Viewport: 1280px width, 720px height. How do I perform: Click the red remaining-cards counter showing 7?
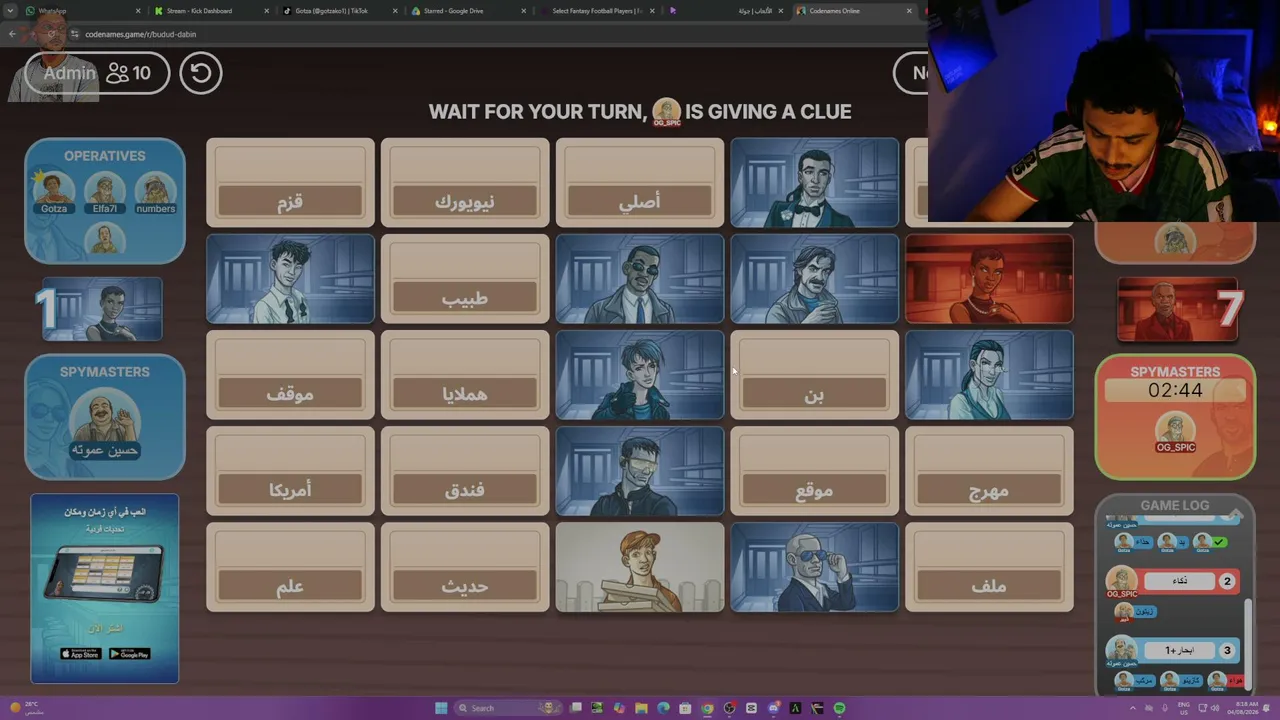point(1180,310)
